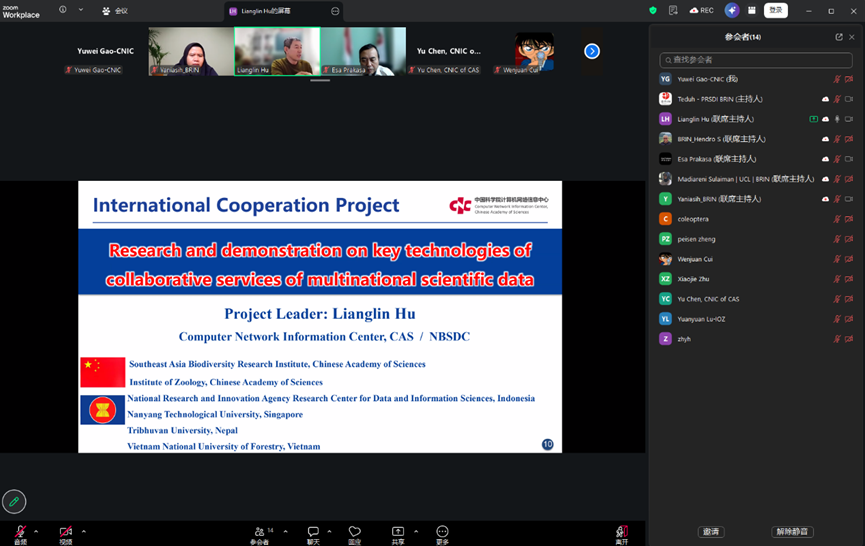Expand share options arrow next to share
The height and width of the screenshot is (546, 865).
[x=416, y=531]
